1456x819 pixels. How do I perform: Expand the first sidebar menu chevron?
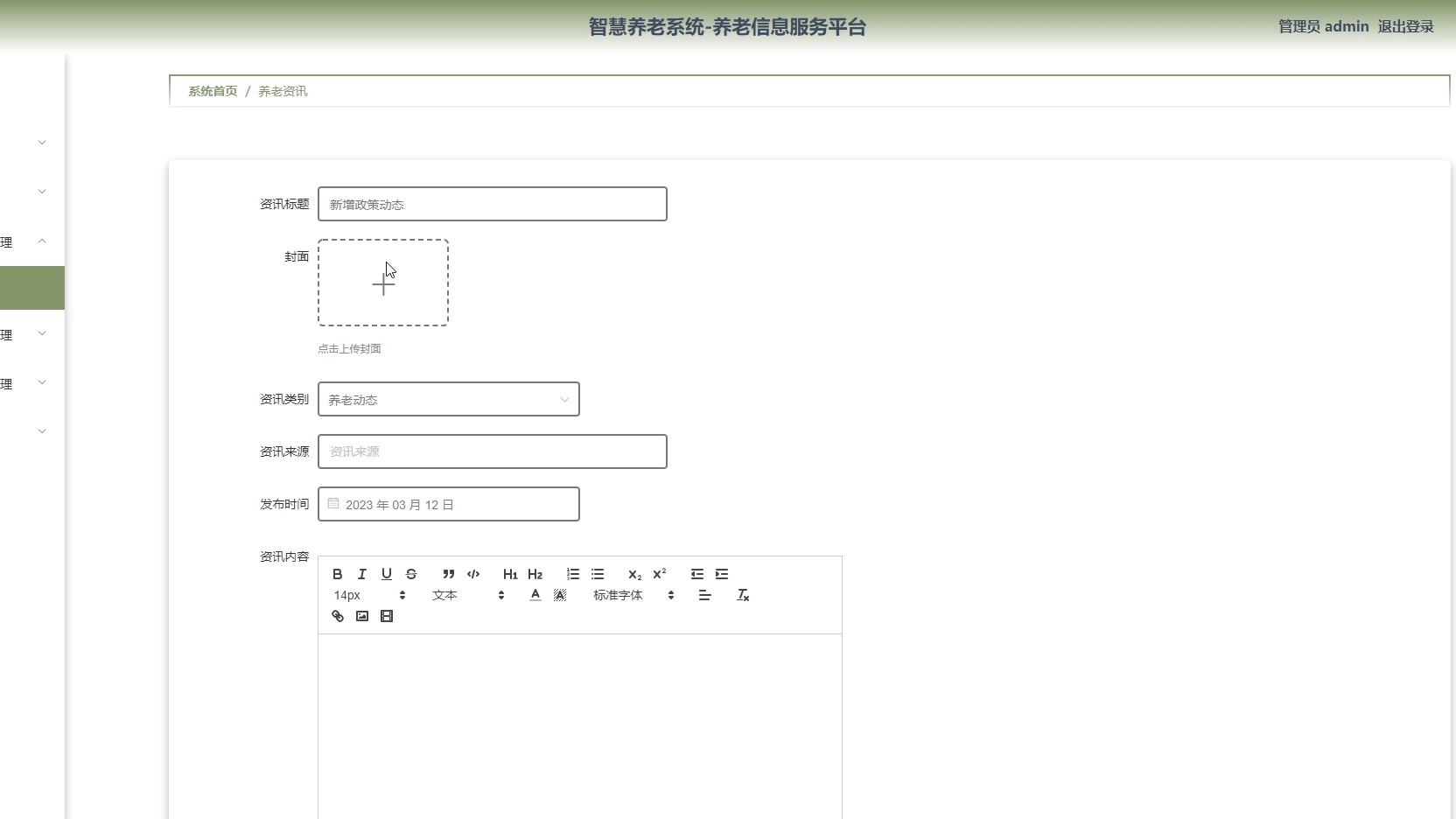coord(42,142)
